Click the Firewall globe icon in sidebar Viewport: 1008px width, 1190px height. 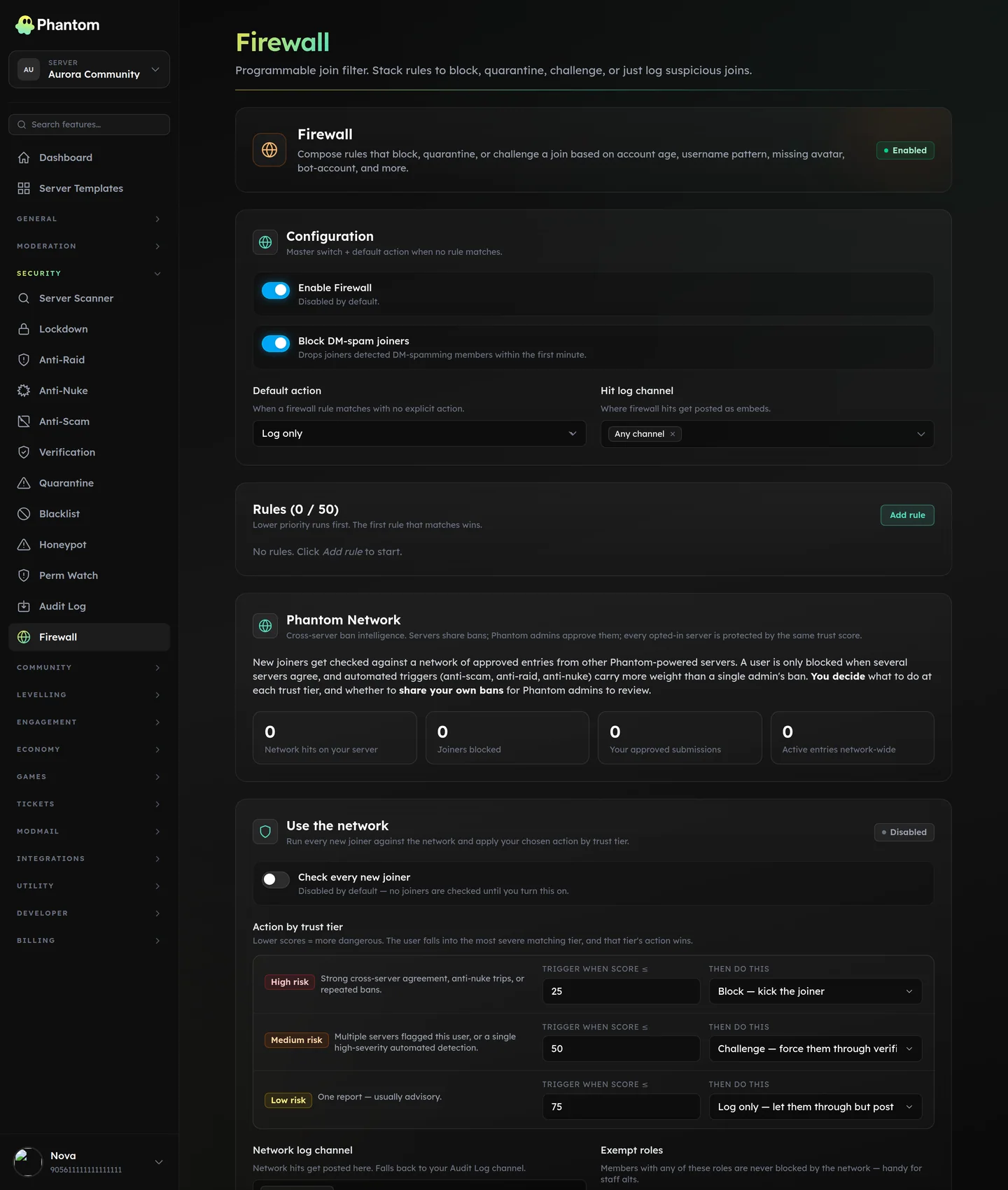(x=24, y=637)
